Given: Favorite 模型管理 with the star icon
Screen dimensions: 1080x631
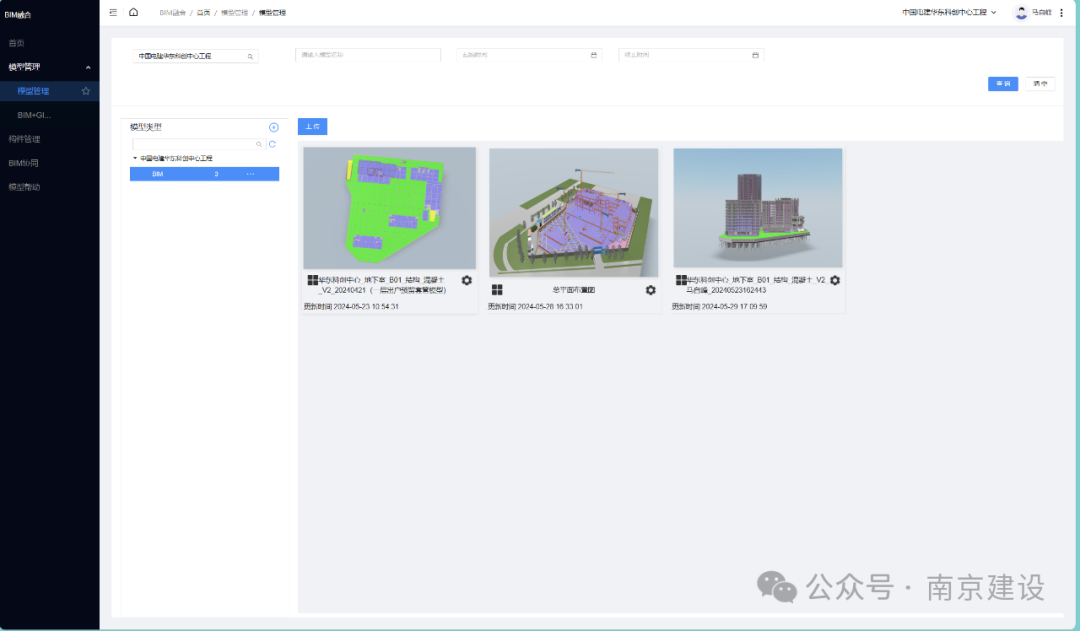Looking at the screenshot, I should (x=85, y=91).
